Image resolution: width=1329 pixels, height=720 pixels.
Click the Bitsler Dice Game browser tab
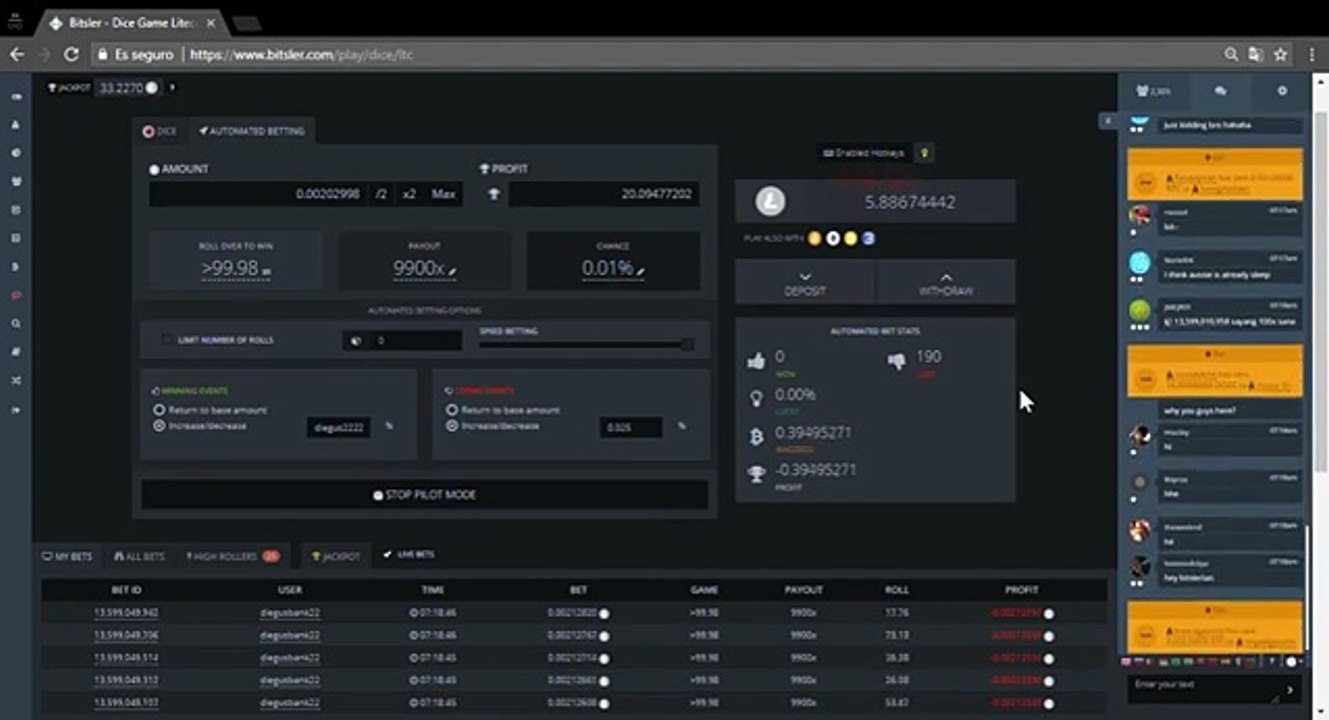[132, 23]
